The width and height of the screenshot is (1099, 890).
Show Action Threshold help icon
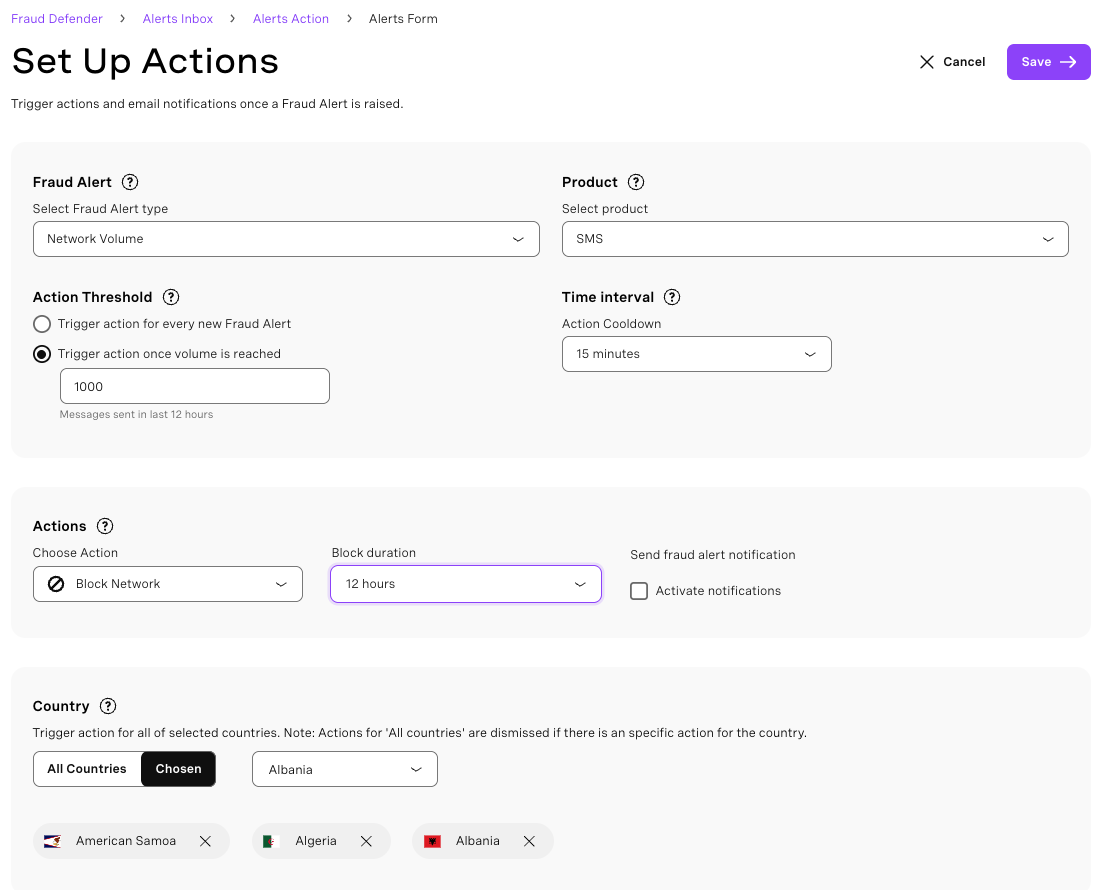coord(171,297)
